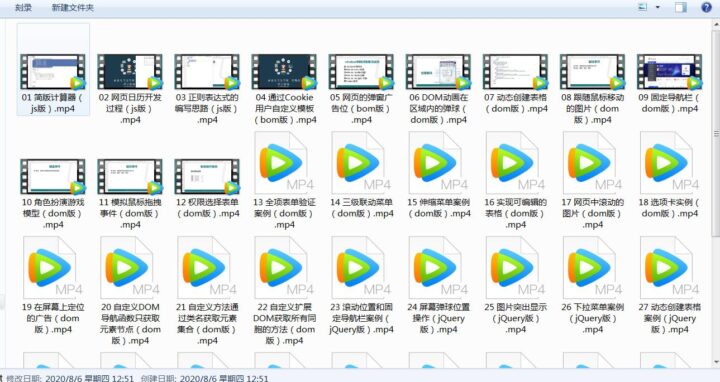Select the 06 DOM动画在区域内的弹球 thumbnail
This screenshot has width=720, height=382.
[x=439, y=72]
